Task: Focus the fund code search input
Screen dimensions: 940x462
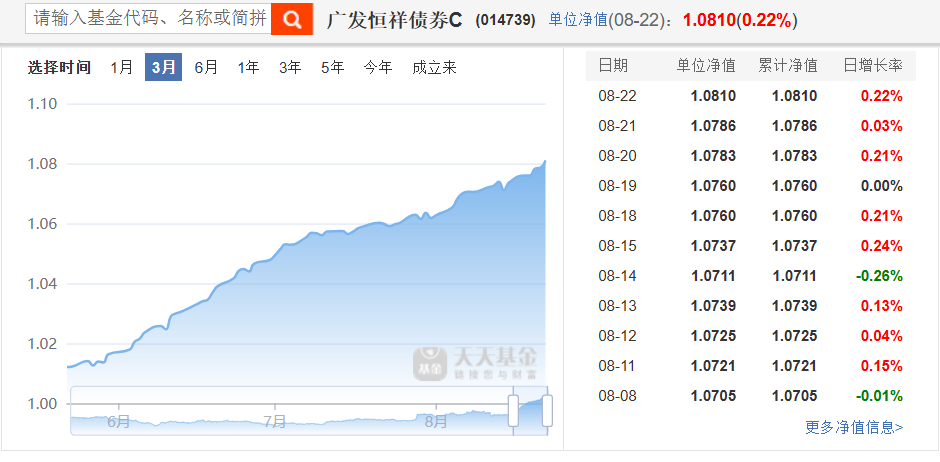Action: tap(148, 19)
